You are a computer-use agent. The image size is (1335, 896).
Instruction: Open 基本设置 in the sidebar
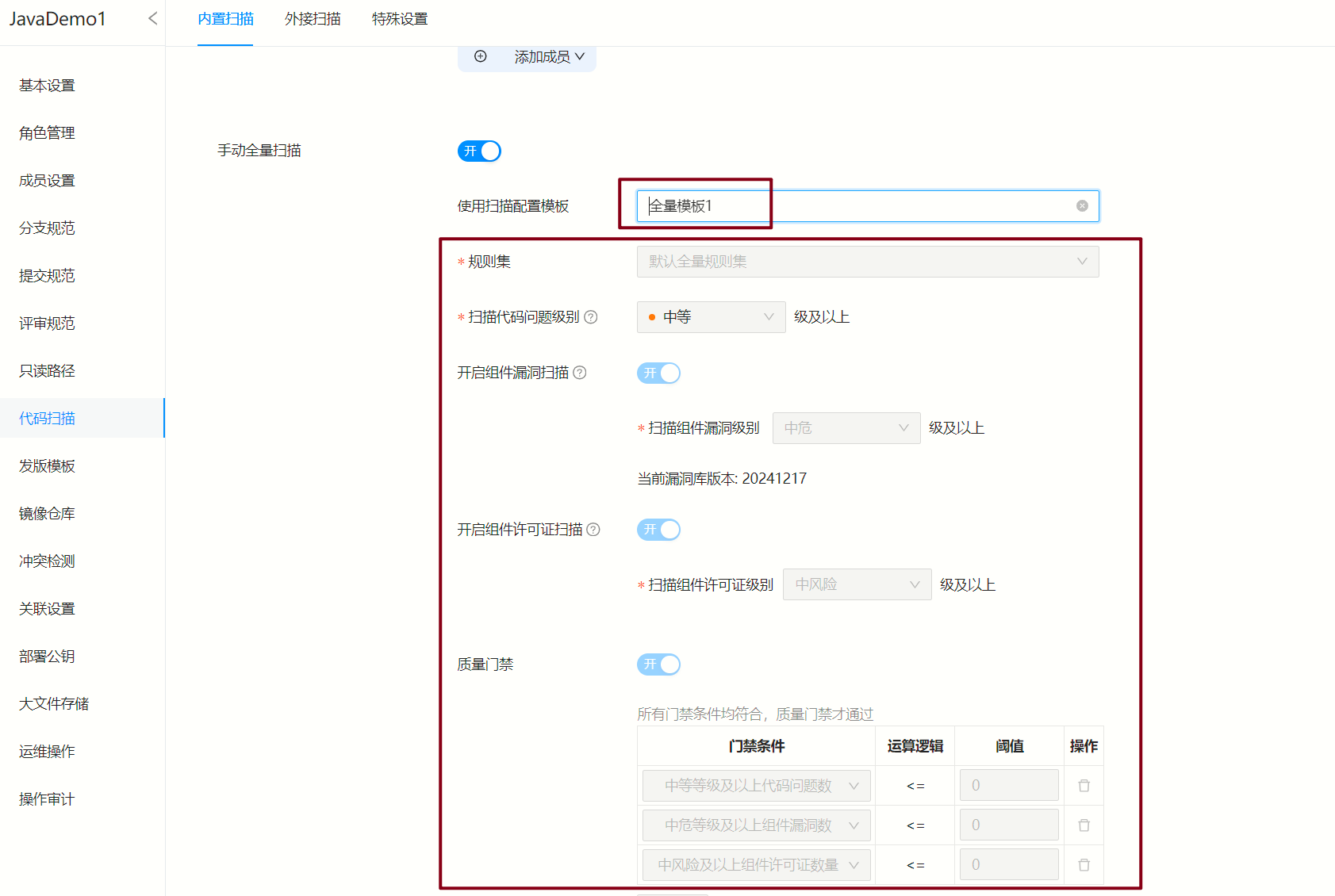(47, 86)
